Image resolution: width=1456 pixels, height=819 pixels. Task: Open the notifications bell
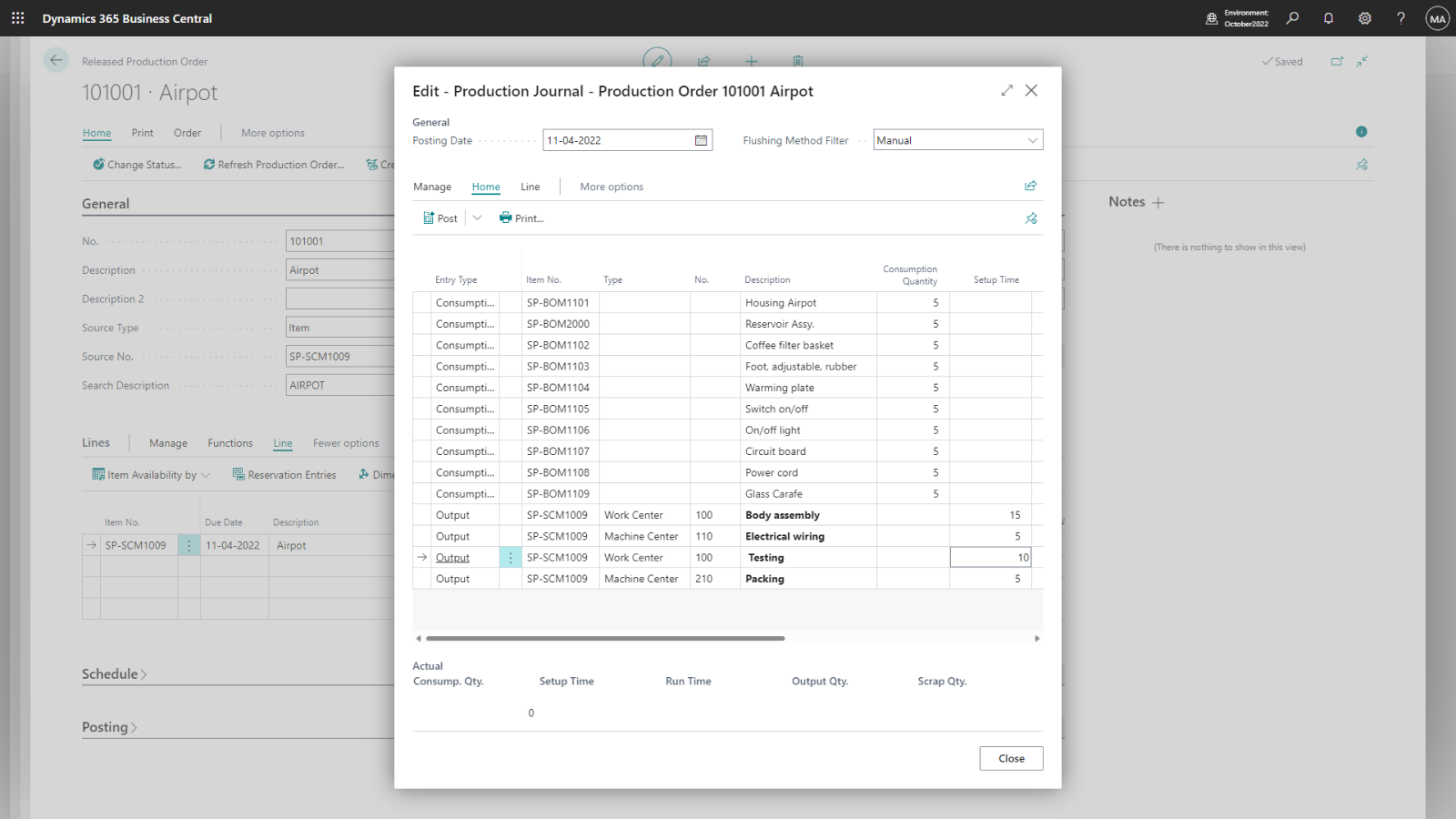[1329, 18]
